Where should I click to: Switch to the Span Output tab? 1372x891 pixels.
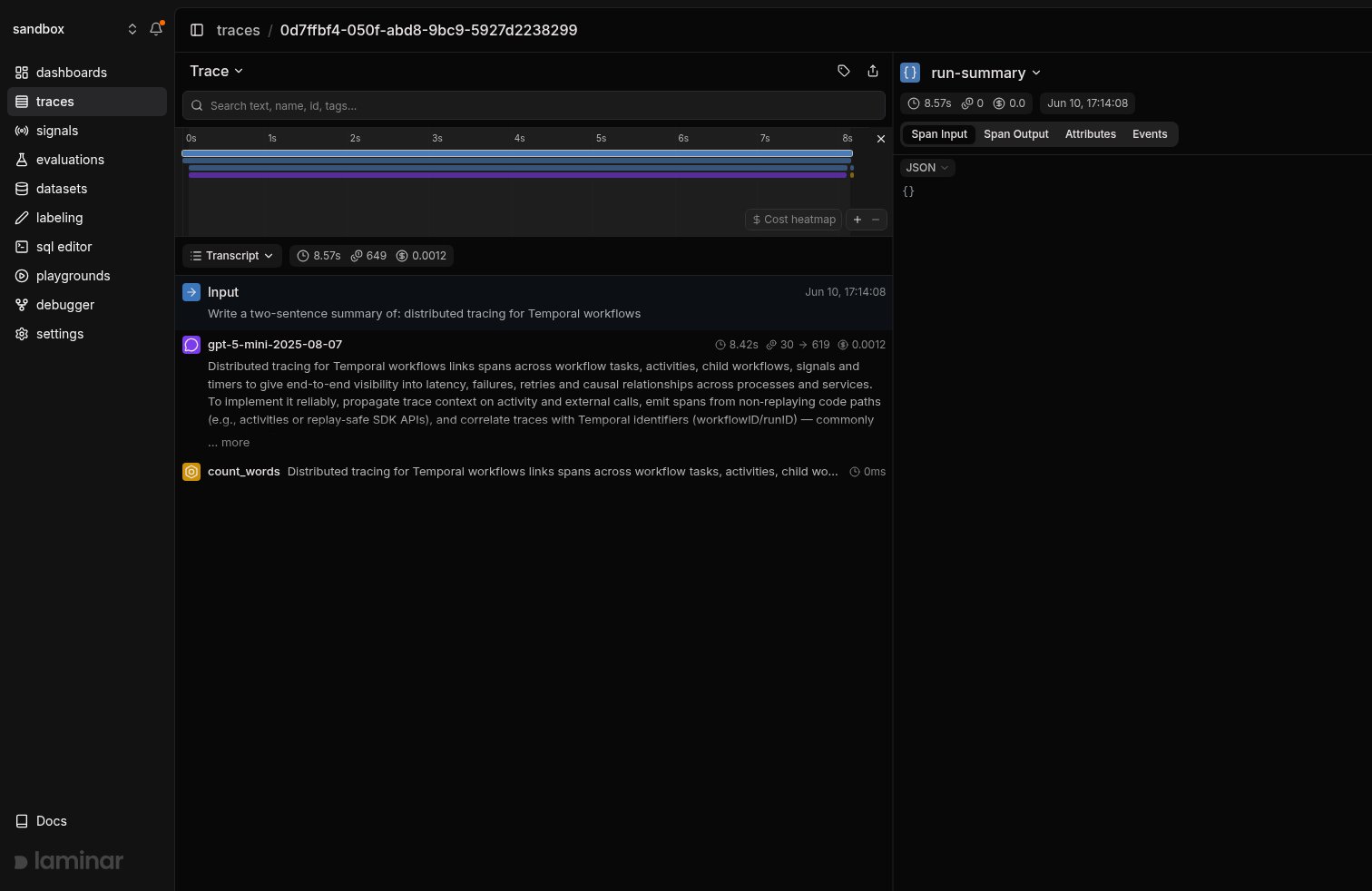[1016, 134]
